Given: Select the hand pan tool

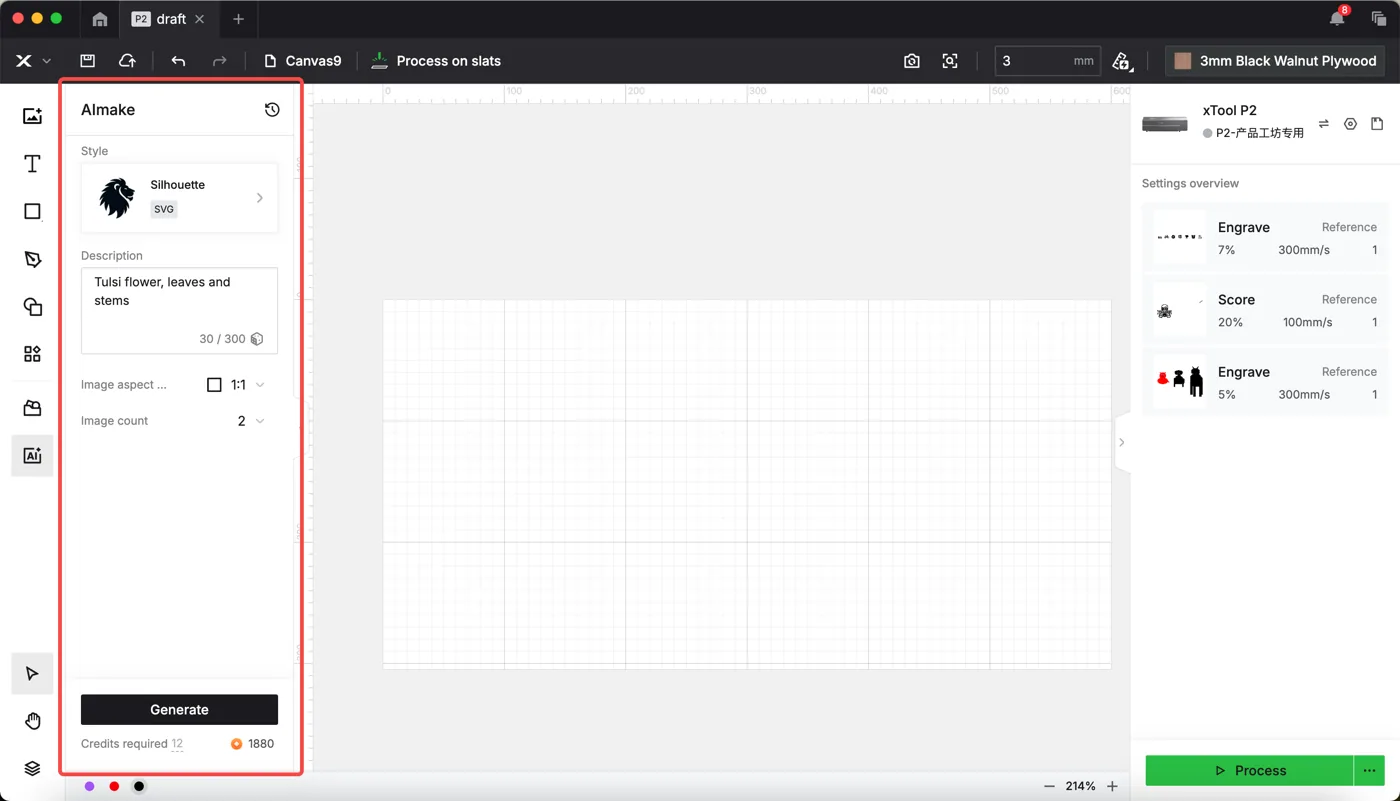Looking at the screenshot, I should (32, 721).
